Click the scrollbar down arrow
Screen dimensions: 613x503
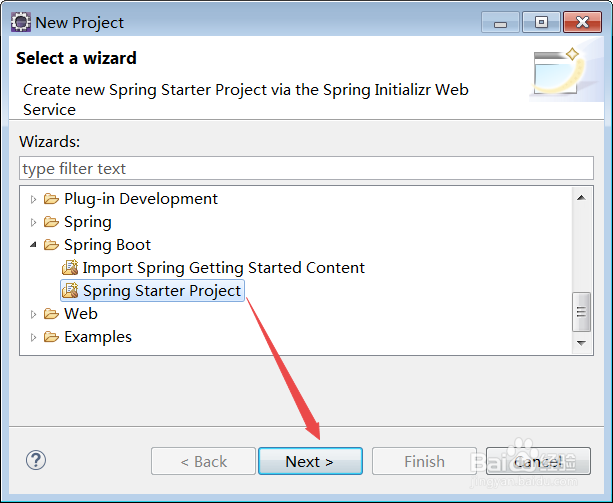tap(581, 342)
